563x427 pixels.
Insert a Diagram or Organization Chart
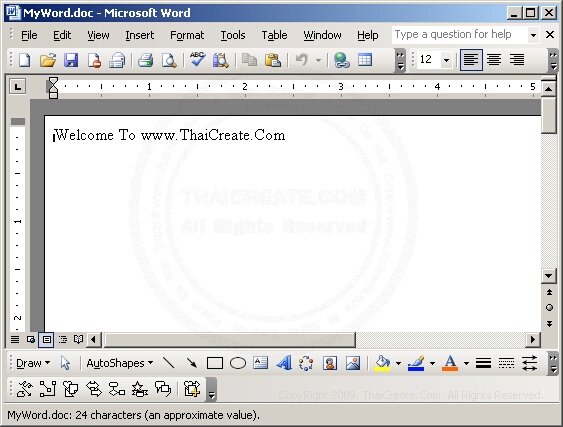[306, 363]
